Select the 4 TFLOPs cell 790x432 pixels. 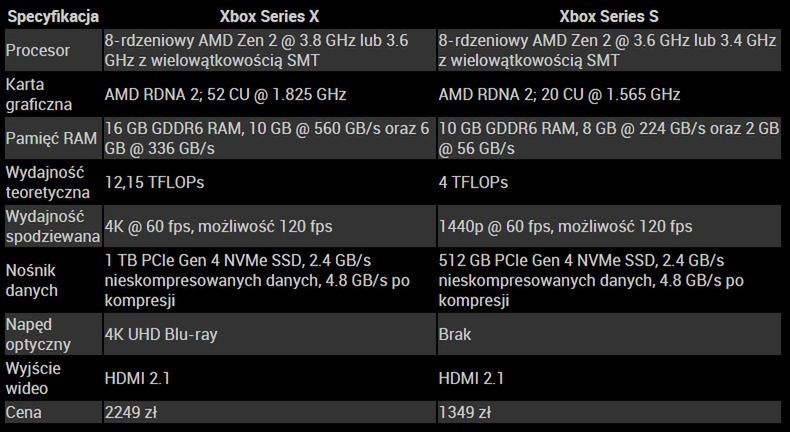[473, 183]
